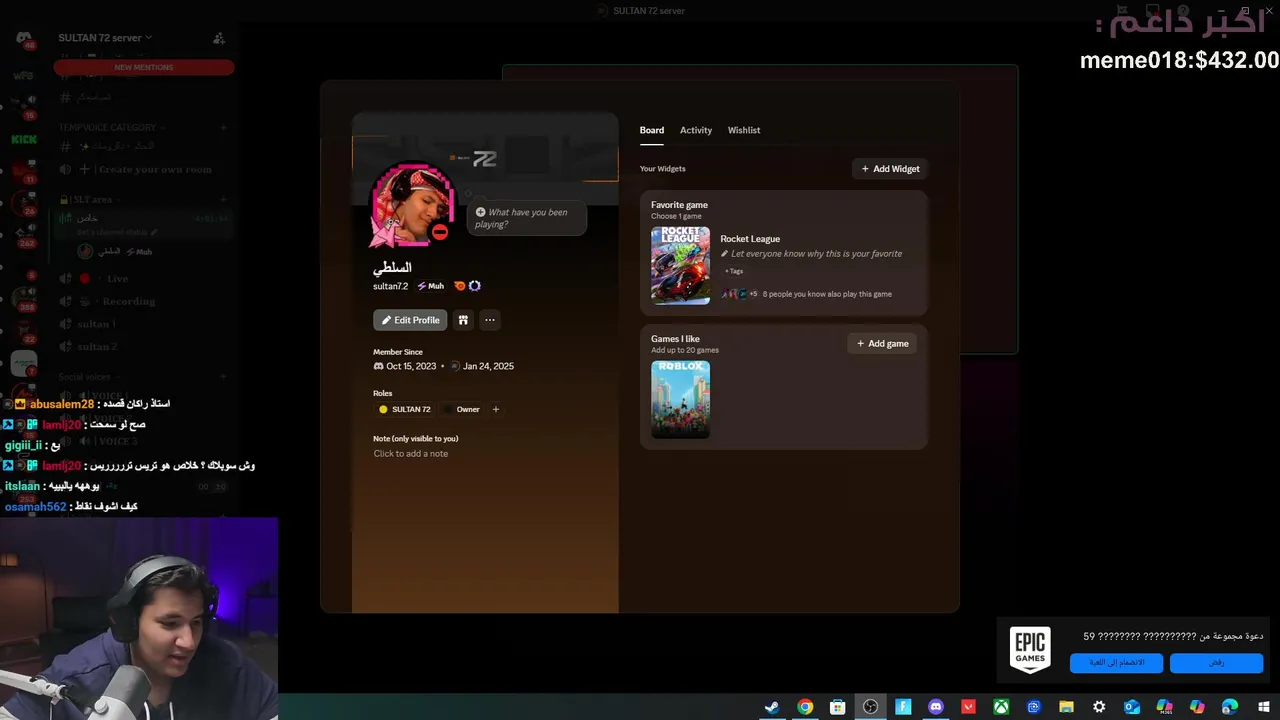The image size is (1280, 720).
Task: Join the sultan 1 voice channel
Action: (146, 324)
